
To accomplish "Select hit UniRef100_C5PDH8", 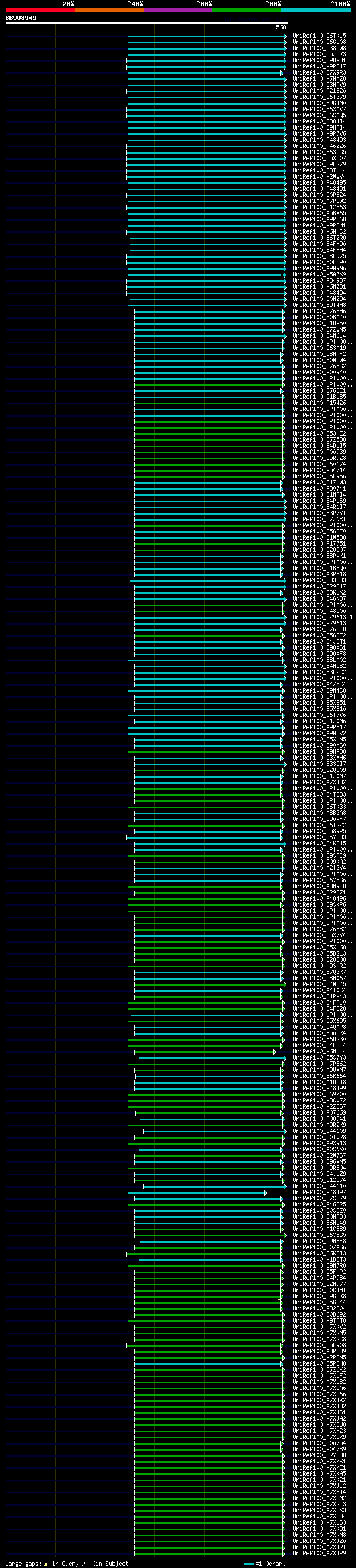I will point(319,1364).
